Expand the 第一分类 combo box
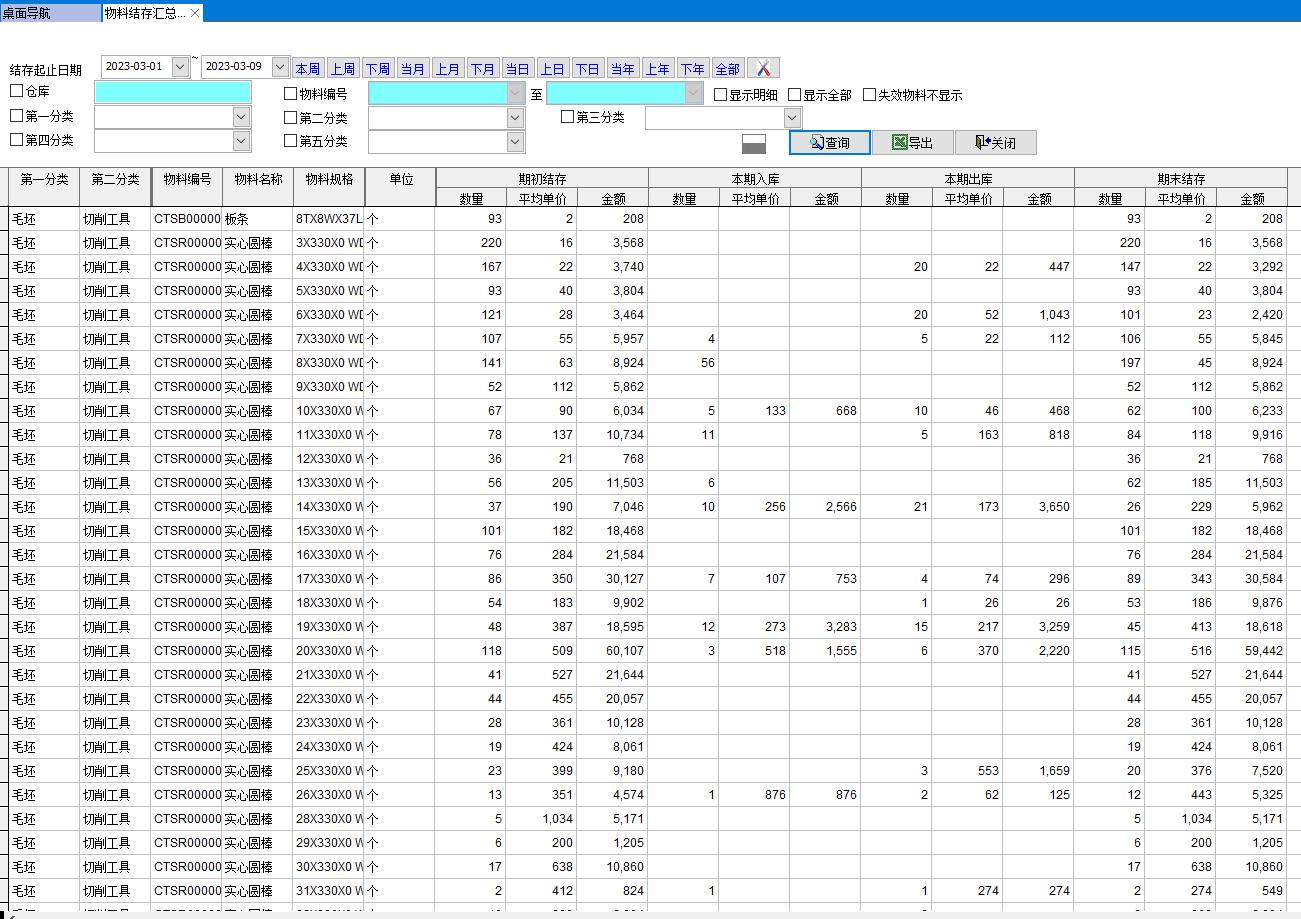1301x919 pixels. pos(241,117)
